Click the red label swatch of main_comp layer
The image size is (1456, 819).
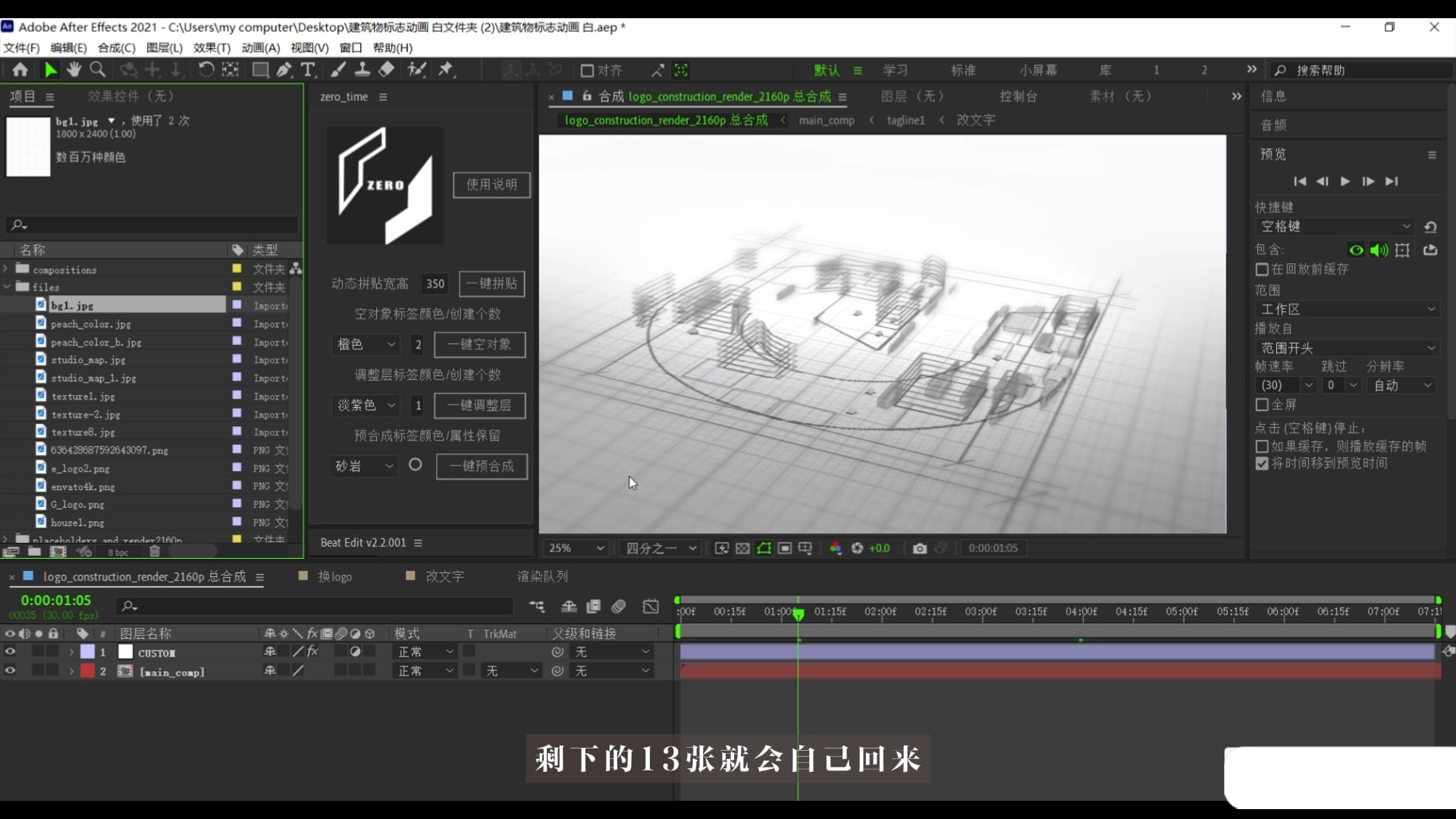88,671
